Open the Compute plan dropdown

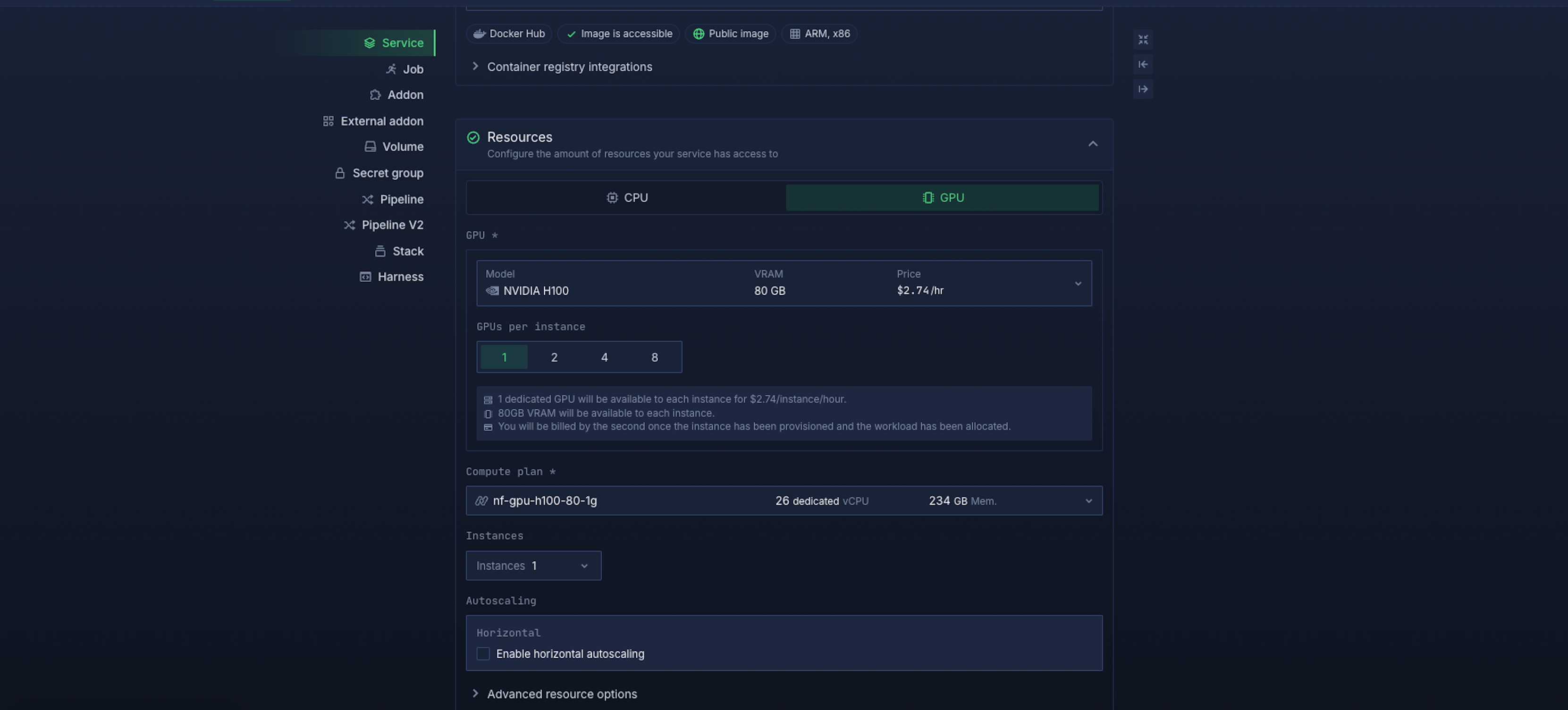coord(784,500)
